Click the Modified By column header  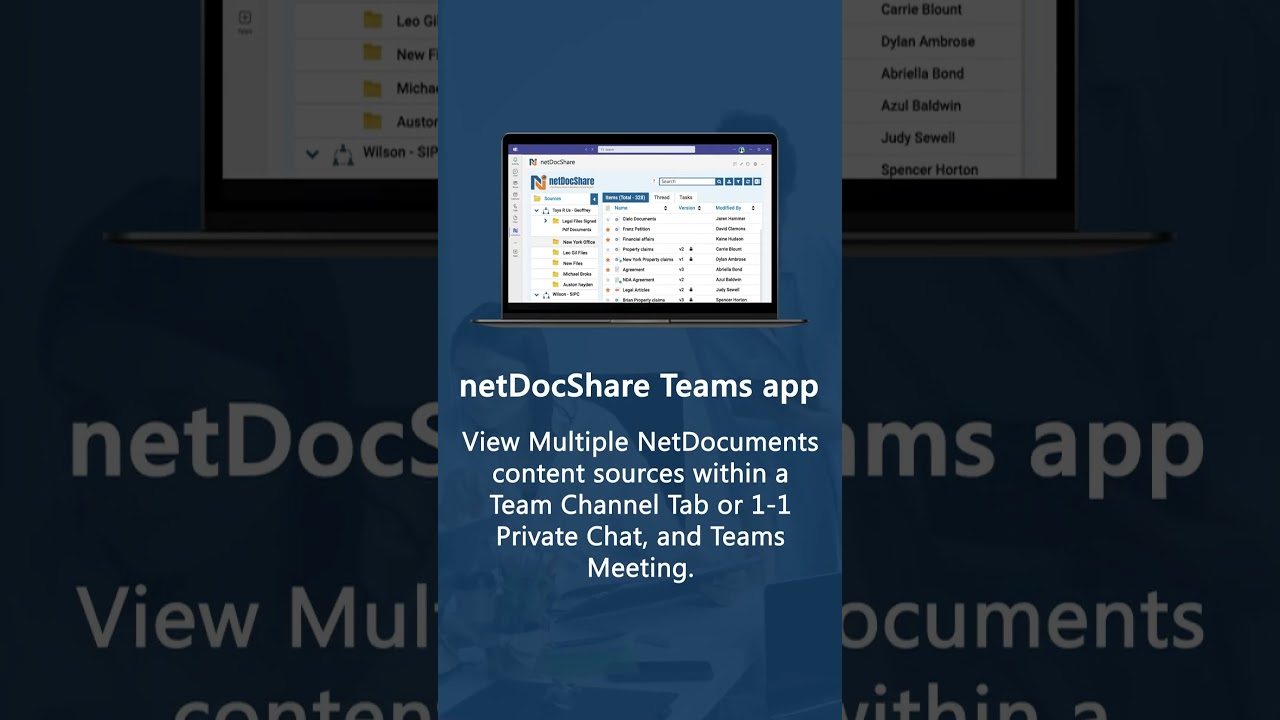[x=728, y=208]
